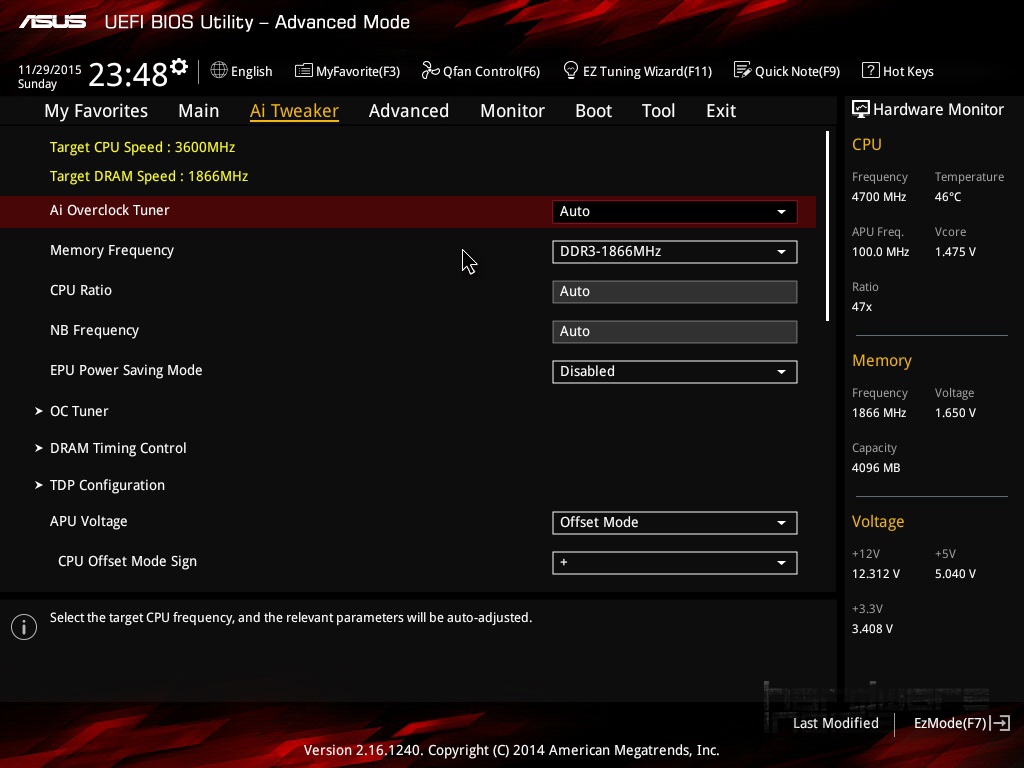Show Hot Keys list
The height and width of the screenshot is (768, 1024).
point(898,71)
